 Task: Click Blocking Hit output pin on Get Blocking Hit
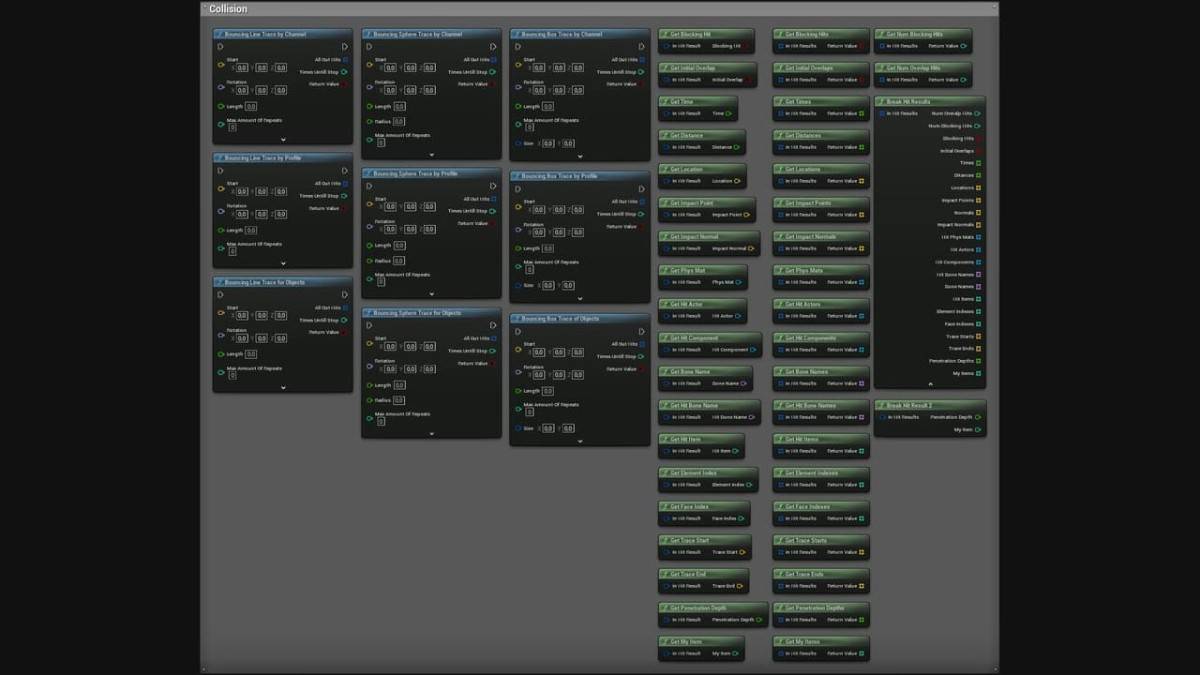(x=748, y=46)
